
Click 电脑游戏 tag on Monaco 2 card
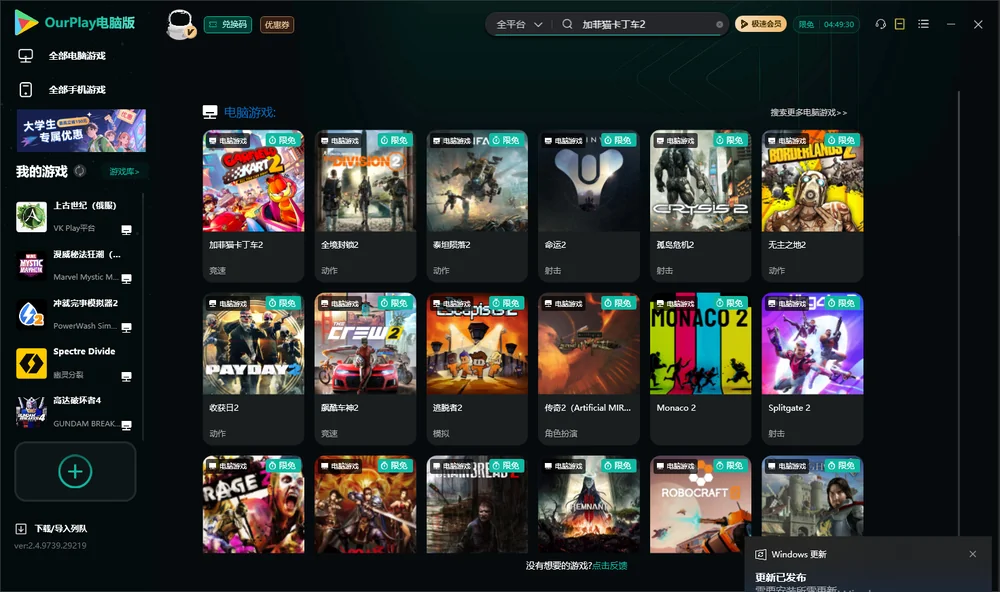(x=675, y=304)
